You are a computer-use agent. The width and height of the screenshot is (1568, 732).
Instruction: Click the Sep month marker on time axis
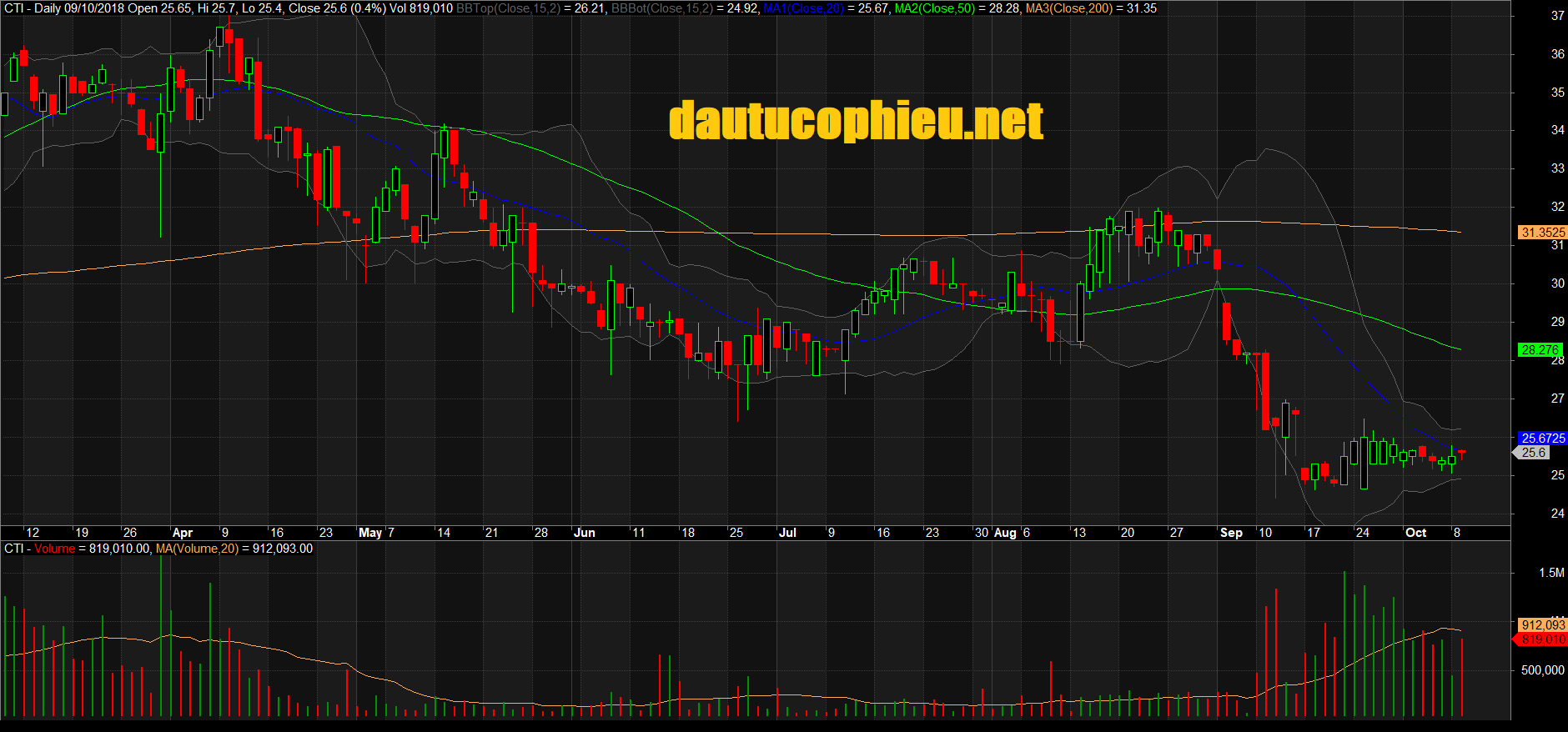[1231, 533]
